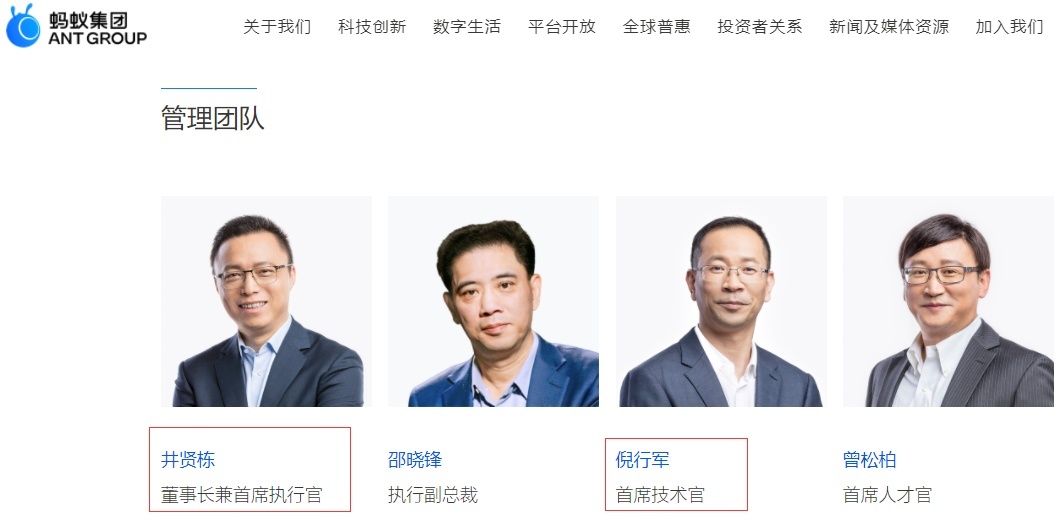Open the 倪行军 name link
The height and width of the screenshot is (518, 1056).
click(x=642, y=460)
